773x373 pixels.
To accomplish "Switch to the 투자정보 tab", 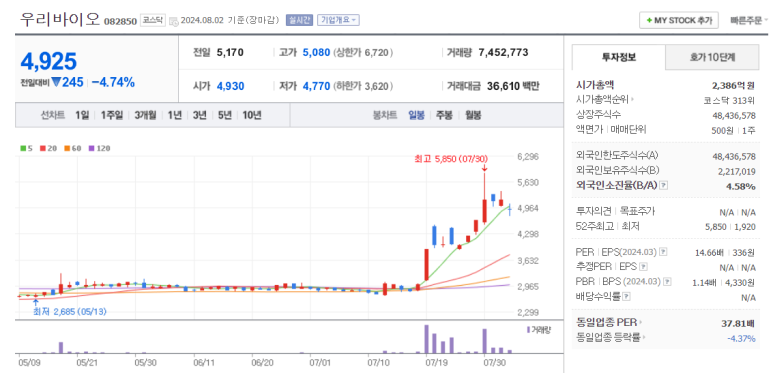I will pos(619,57).
